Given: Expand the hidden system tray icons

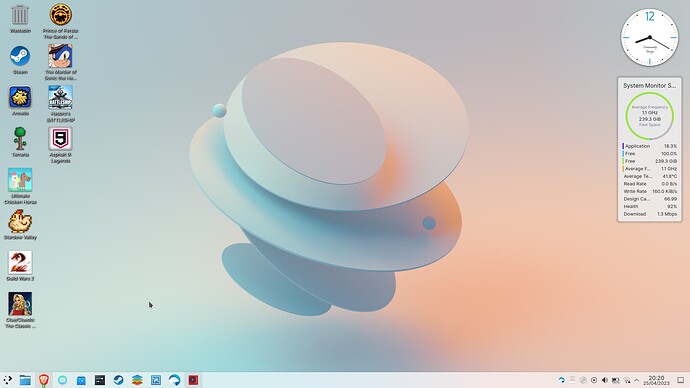Looking at the screenshot, I should pos(636,380).
